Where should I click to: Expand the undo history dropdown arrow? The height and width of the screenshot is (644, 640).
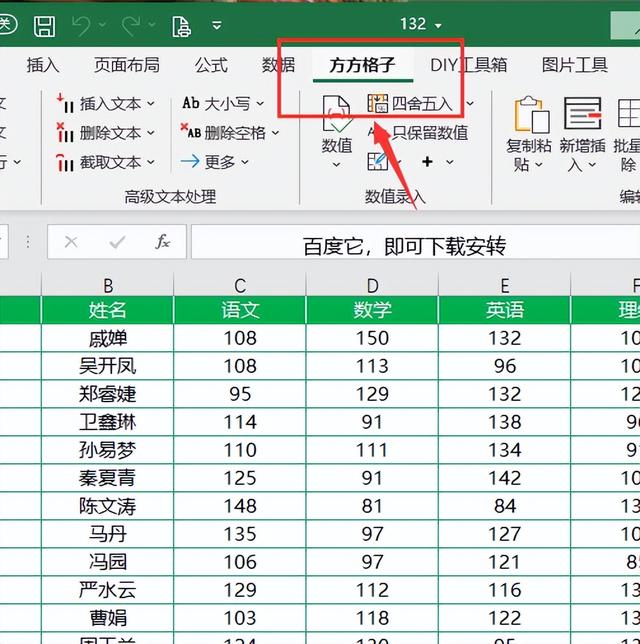[102, 25]
